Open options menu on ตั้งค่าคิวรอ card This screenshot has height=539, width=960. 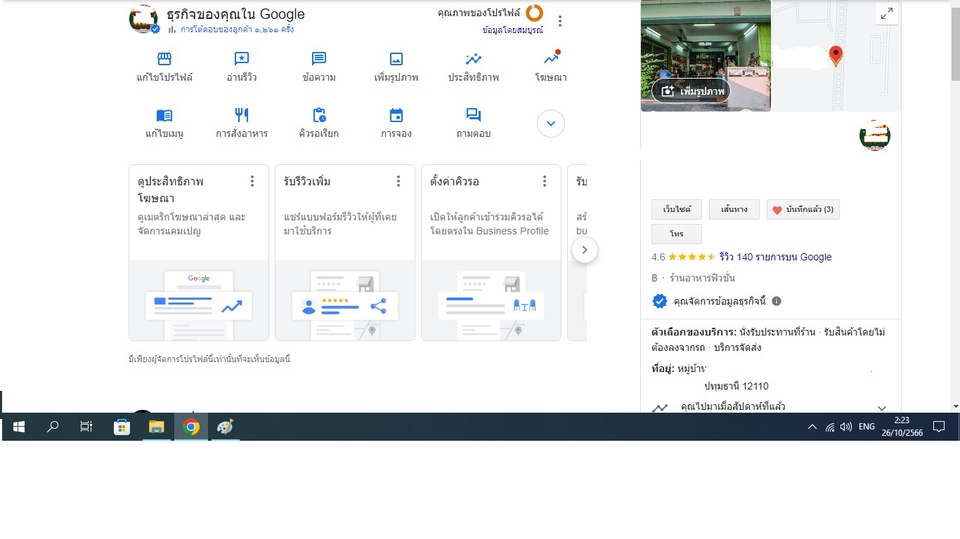(x=544, y=181)
